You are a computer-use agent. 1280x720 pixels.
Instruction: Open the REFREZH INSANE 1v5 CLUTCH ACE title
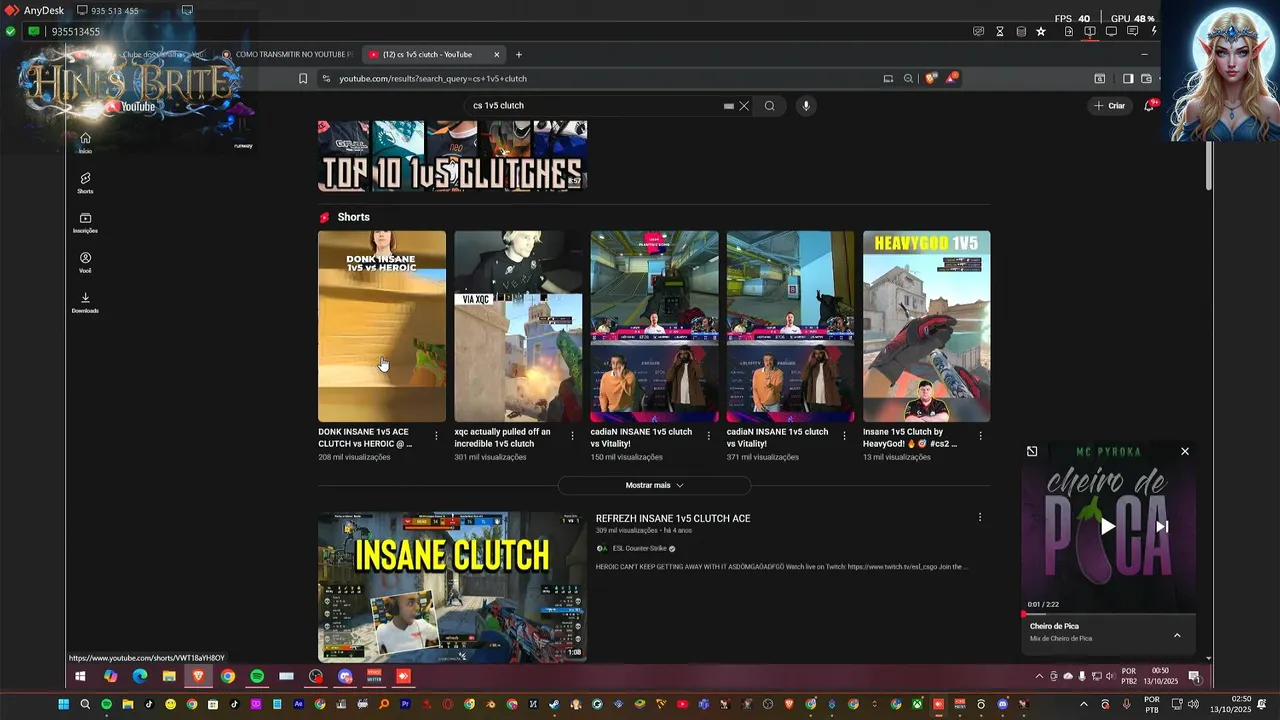point(673,518)
